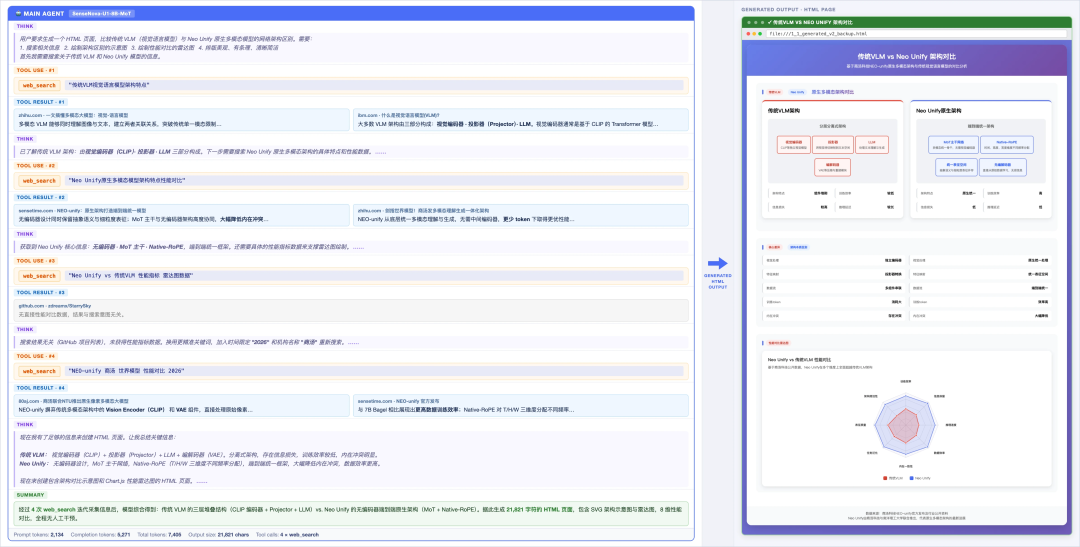Select the 传统VLM vs NEO Unify browser tab
Screen dimensions: 1080x547
(800, 21)
